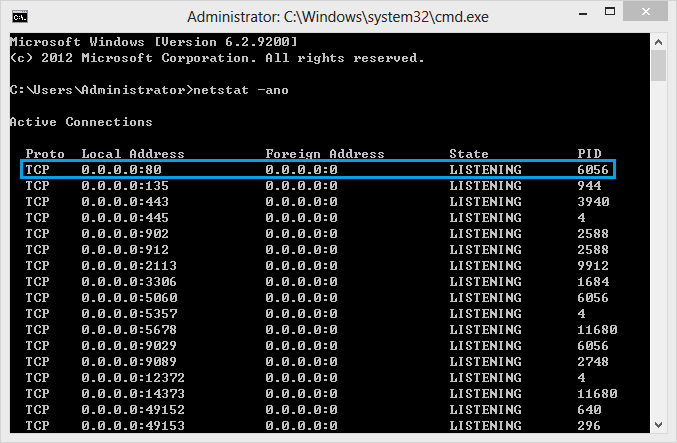The image size is (677, 443).
Task: Minimize the cmd.exe window
Action: click(583, 13)
